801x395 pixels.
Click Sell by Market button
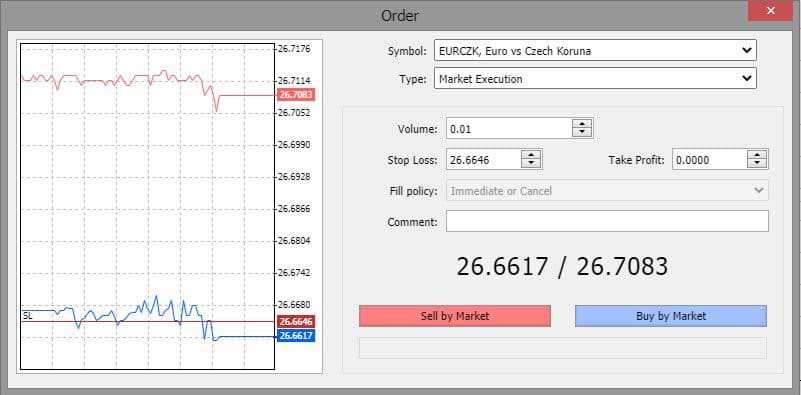pyautogui.click(x=455, y=316)
